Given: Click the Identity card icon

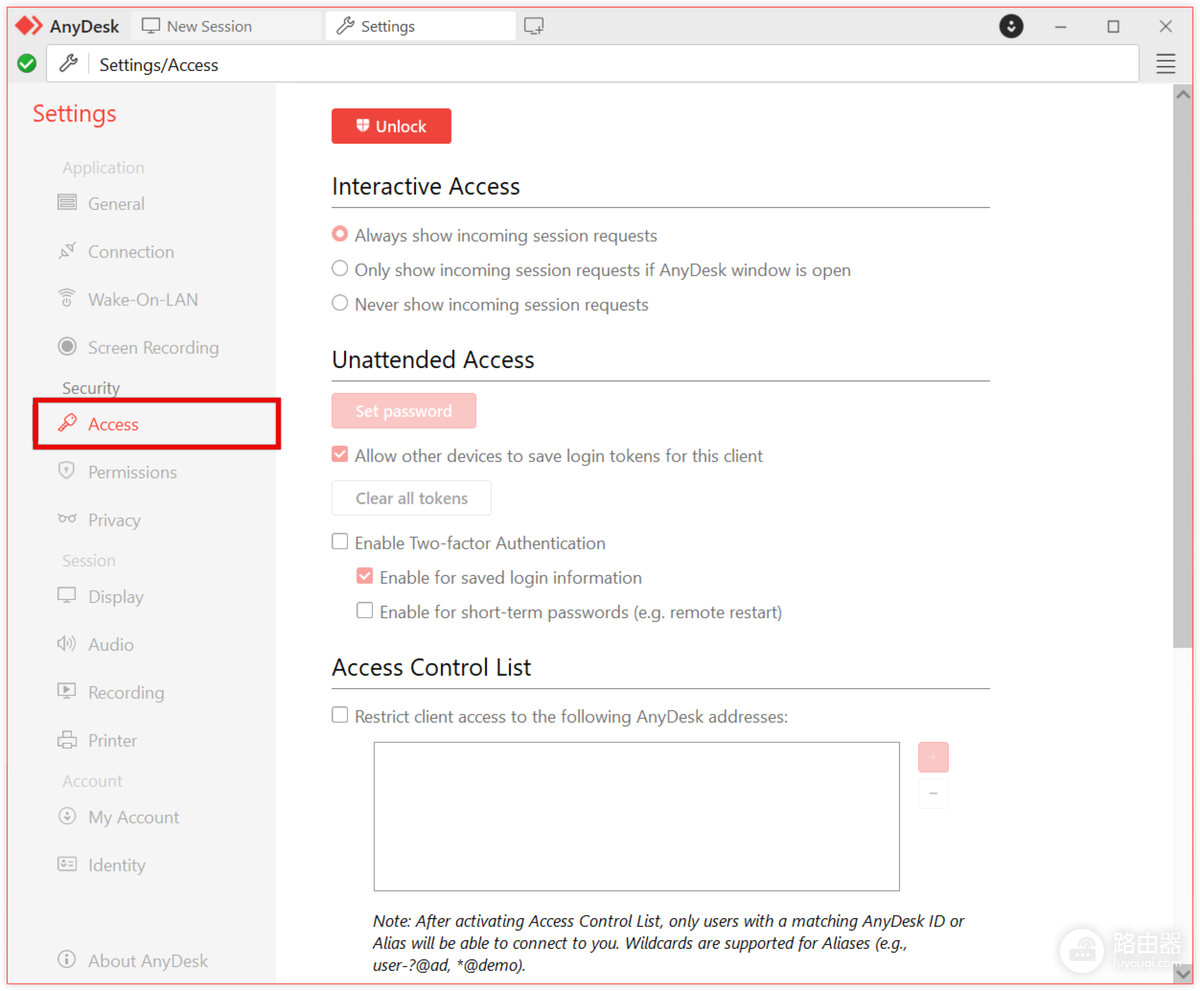Looking at the screenshot, I should [x=67, y=864].
